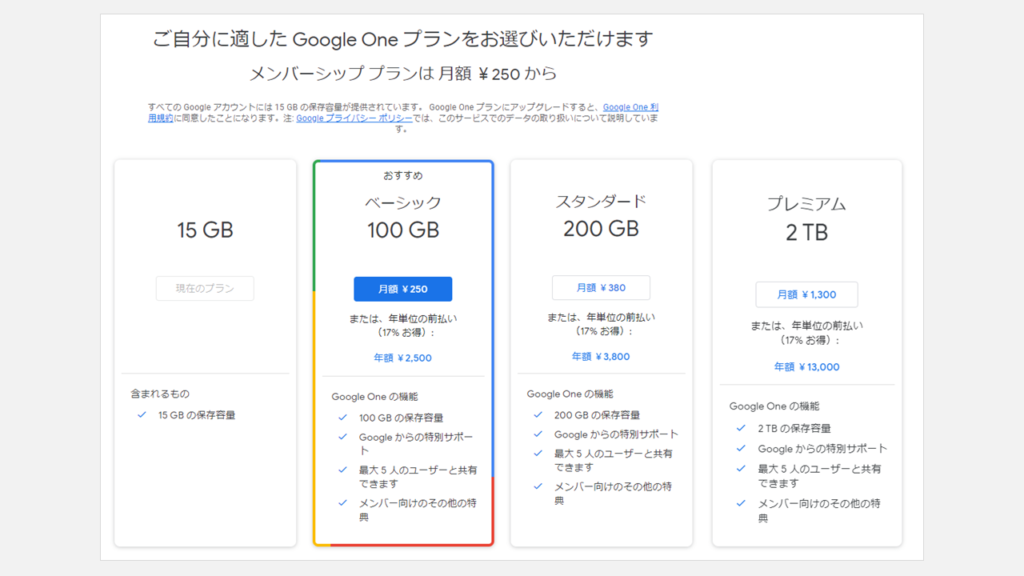This screenshot has width=1024, height=576.
Task: Click the スタンダード 200 GB plan heading
Action: (x=601, y=214)
